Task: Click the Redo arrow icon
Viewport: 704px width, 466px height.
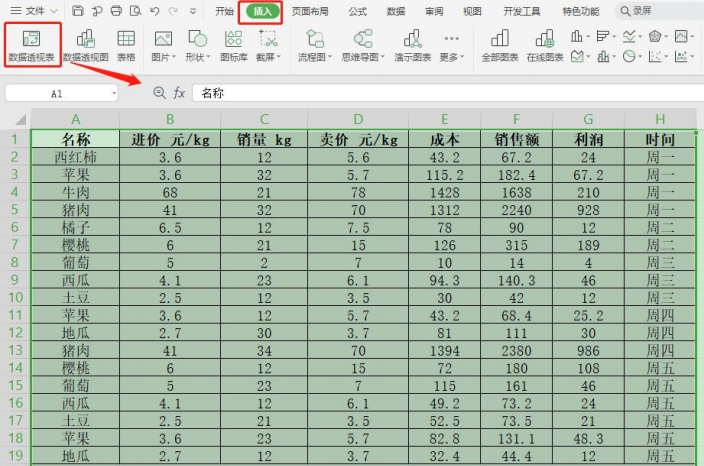Action: [173, 11]
